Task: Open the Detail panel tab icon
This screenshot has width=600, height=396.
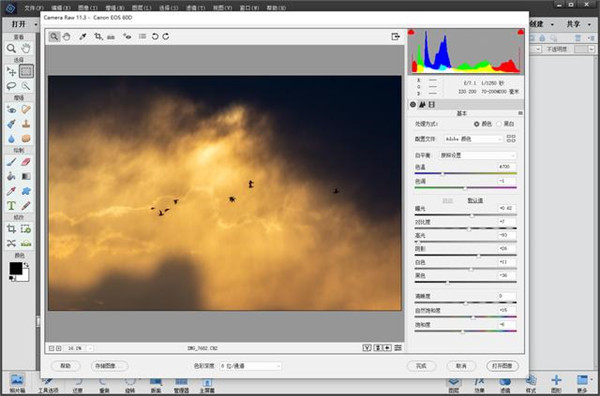Action: point(422,104)
